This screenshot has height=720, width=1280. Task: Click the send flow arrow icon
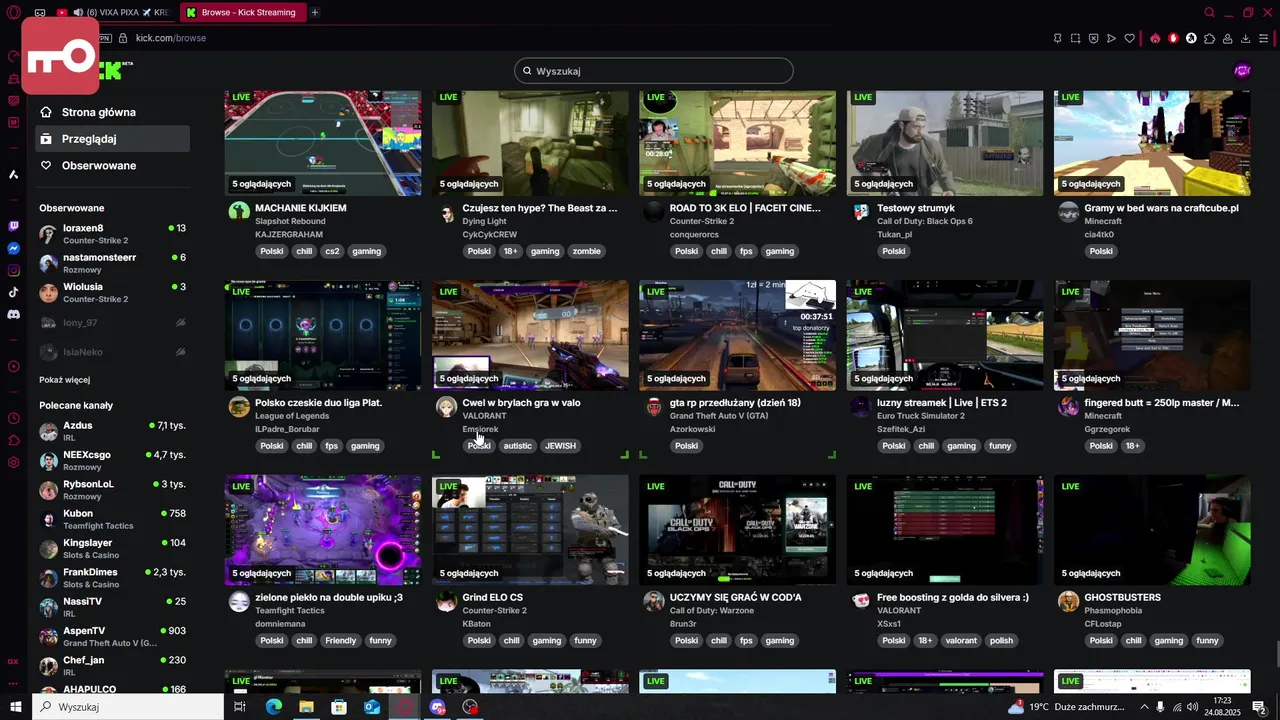pyautogui.click(x=1111, y=38)
